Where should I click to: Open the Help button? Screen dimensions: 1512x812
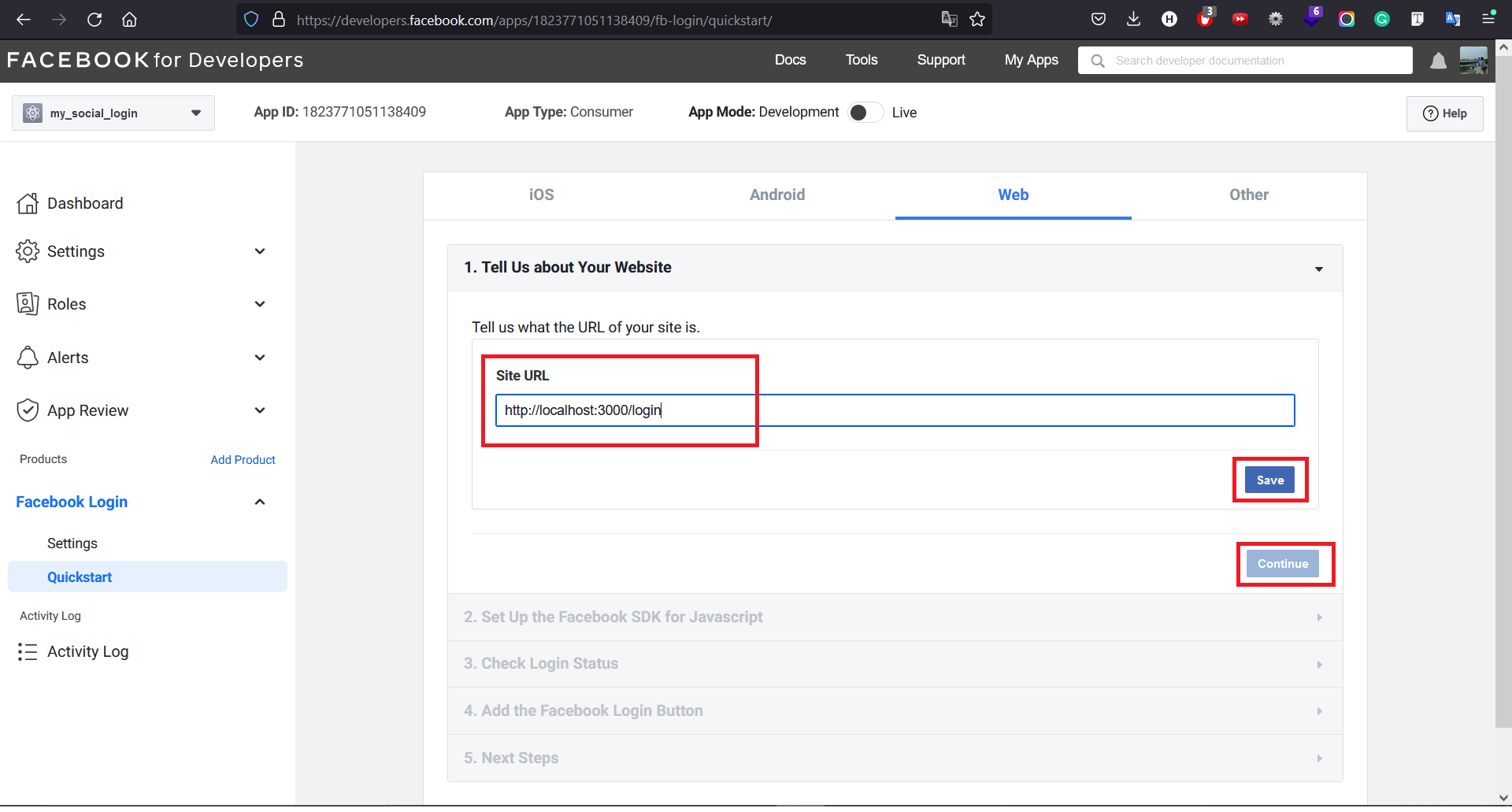coord(1445,113)
